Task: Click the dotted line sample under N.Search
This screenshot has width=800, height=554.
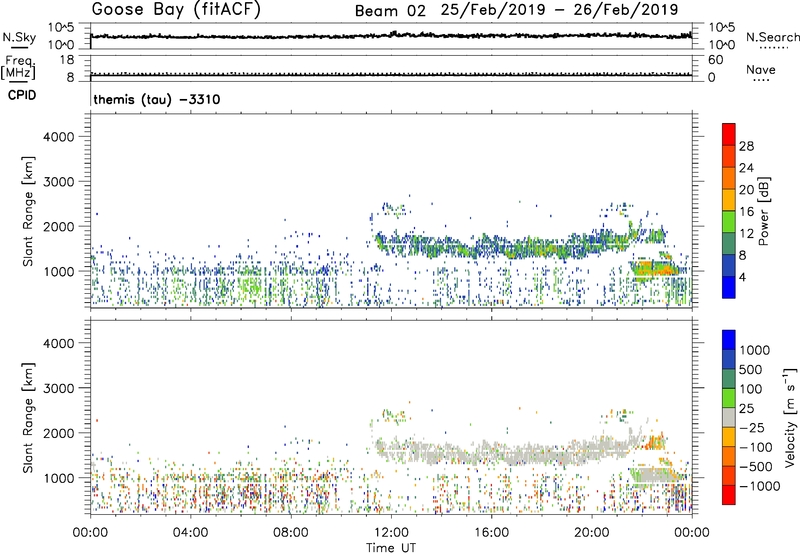Action: pyautogui.click(x=773, y=48)
